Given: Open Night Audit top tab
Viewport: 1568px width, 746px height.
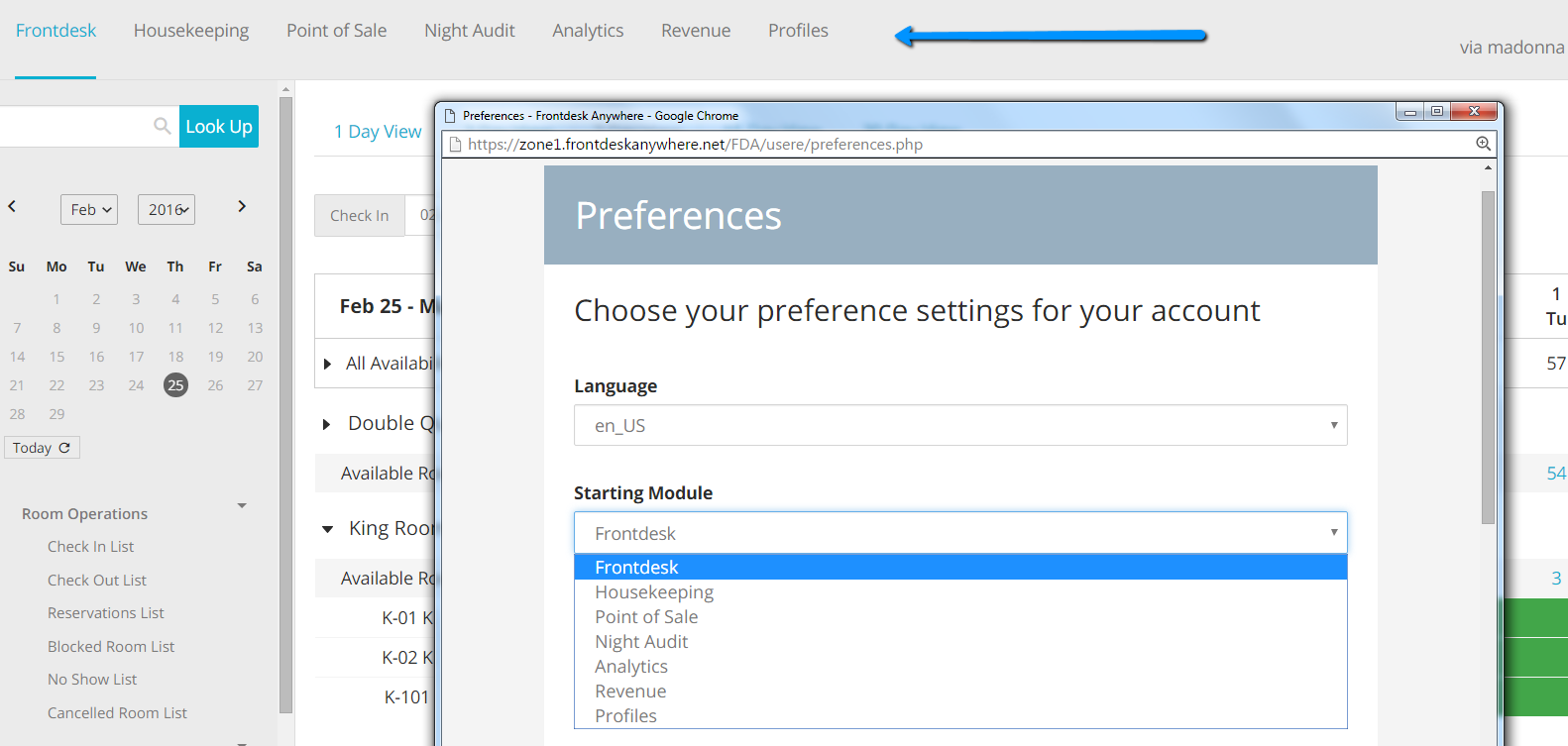Looking at the screenshot, I should tap(470, 31).
